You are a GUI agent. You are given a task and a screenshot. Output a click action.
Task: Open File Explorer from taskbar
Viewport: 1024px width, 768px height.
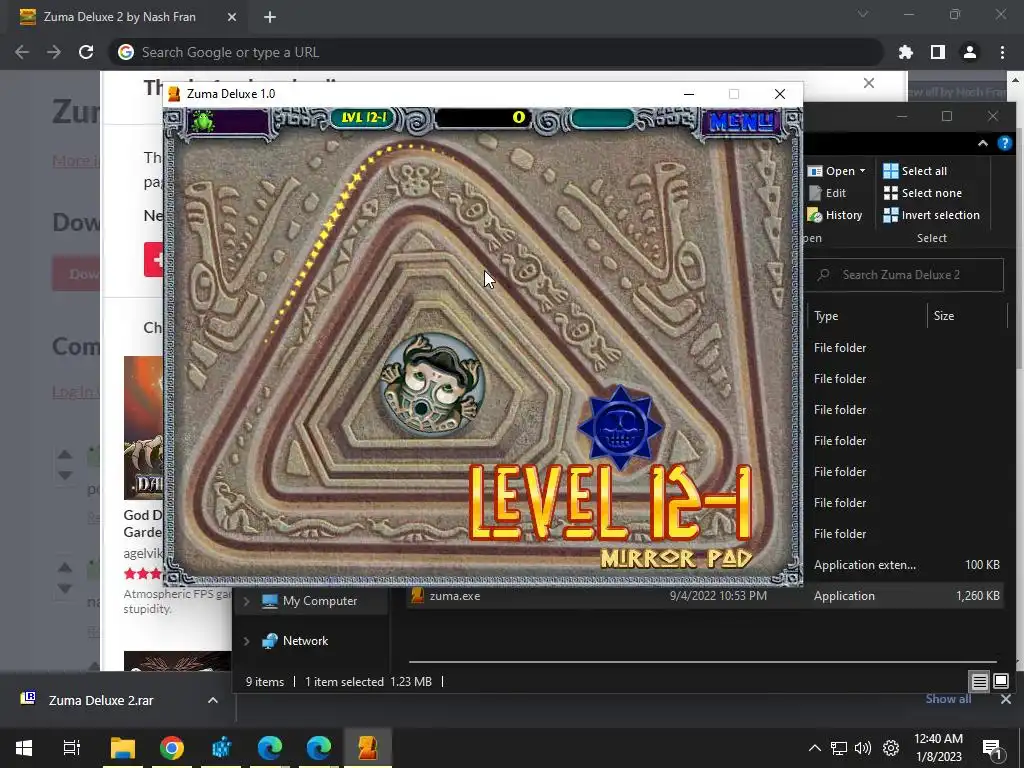(122, 748)
